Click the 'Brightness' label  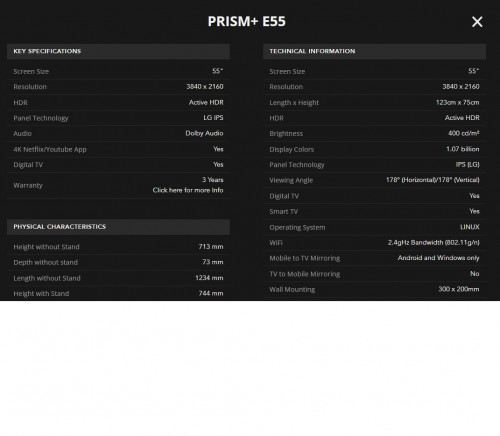286,134
